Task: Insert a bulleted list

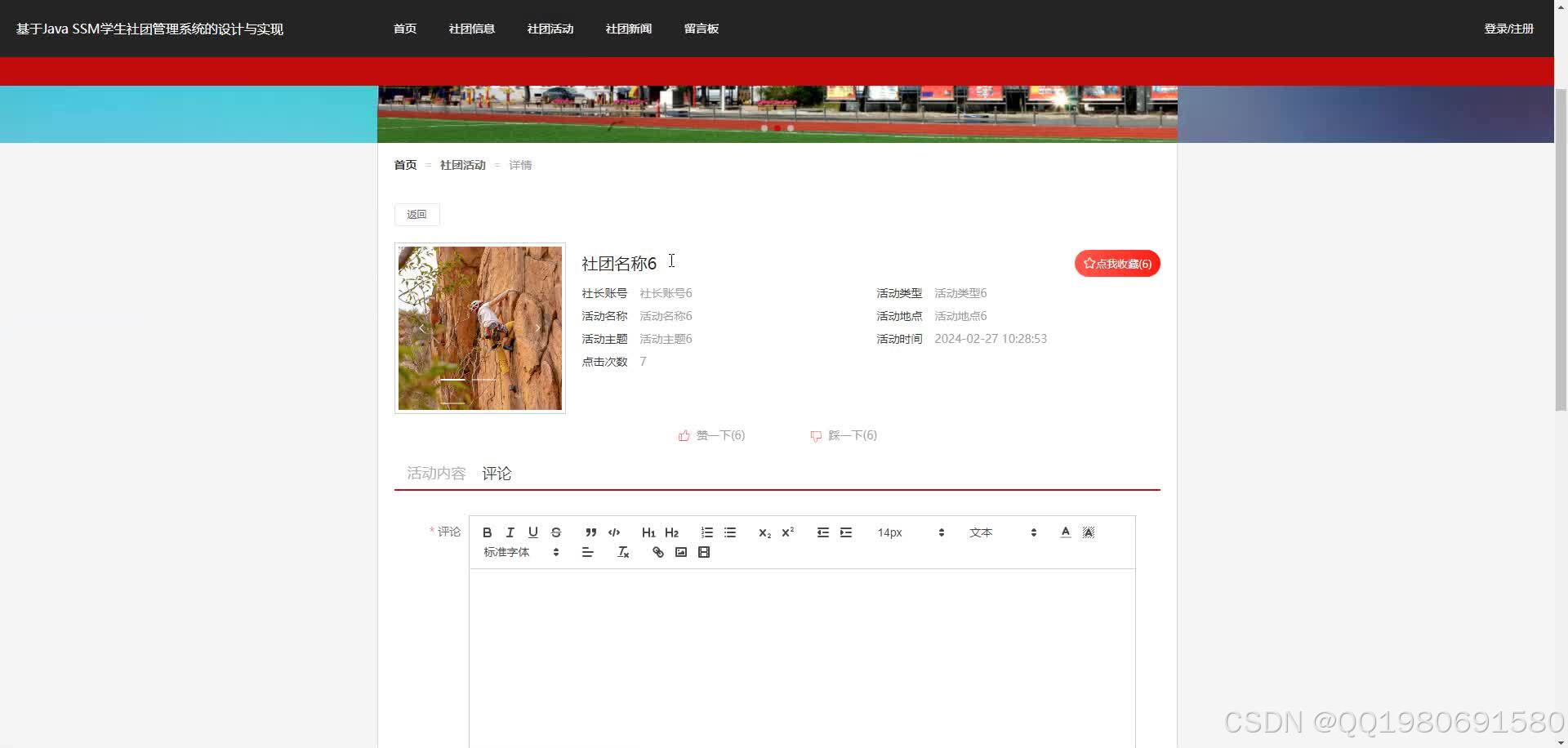Action: pyautogui.click(x=730, y=532)
